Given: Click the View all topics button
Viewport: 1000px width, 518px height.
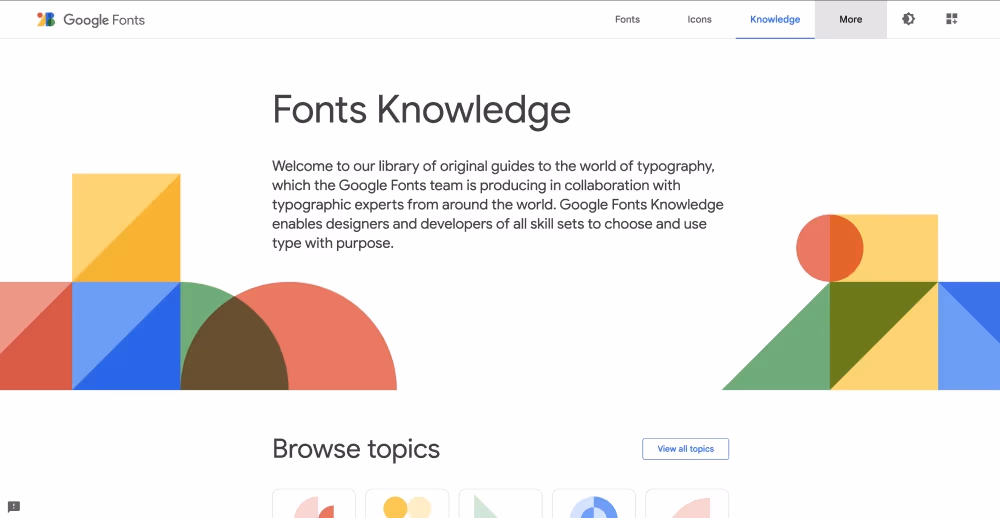Looking at the screenshot, I should click(x=686, y=449).
